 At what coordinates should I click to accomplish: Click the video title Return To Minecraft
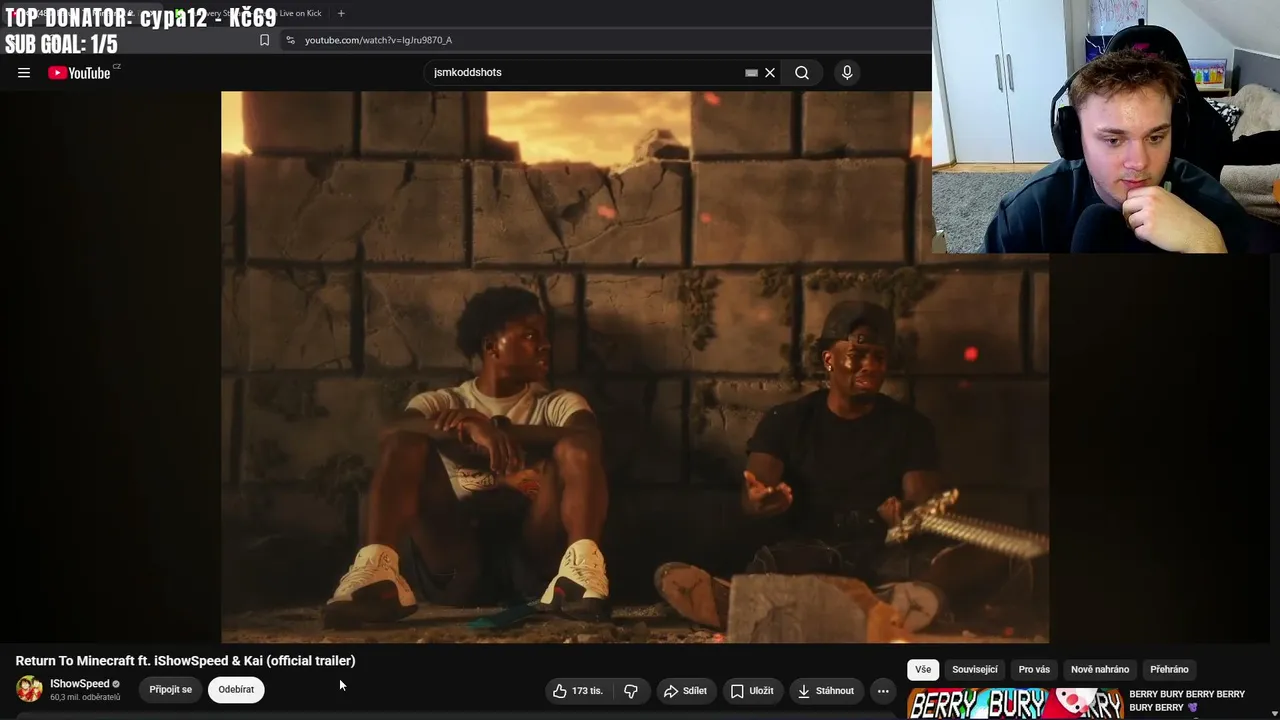click(185, 661)
